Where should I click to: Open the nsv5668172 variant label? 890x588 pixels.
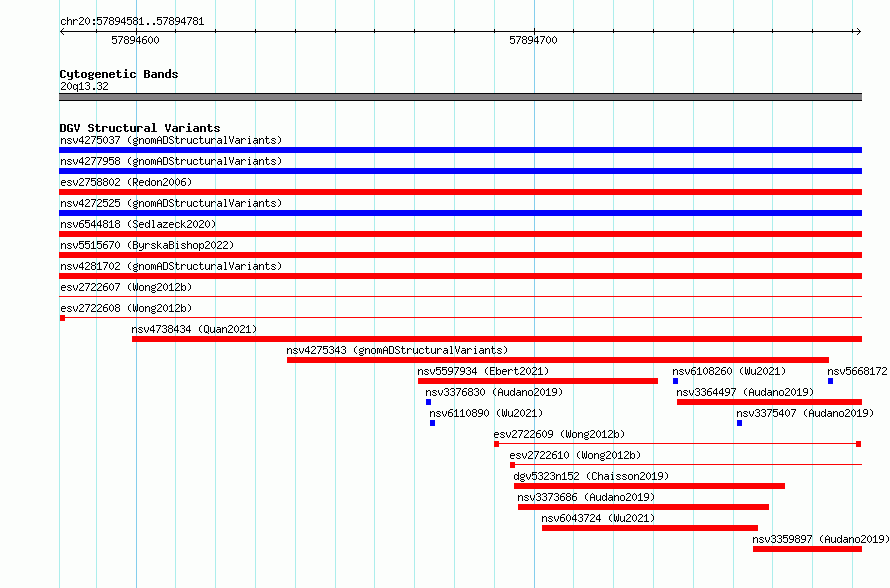[857, 371]
